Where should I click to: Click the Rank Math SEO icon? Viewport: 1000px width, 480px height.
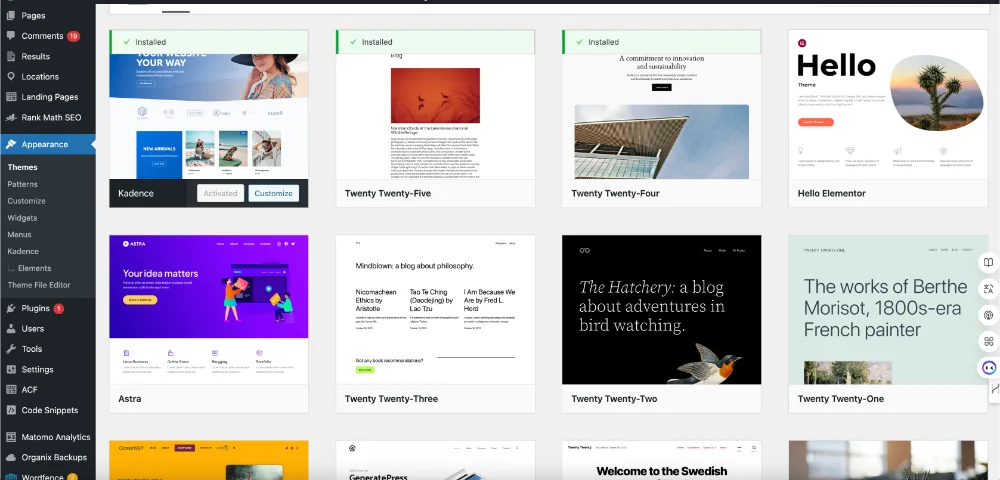click(x=11, y=117)
